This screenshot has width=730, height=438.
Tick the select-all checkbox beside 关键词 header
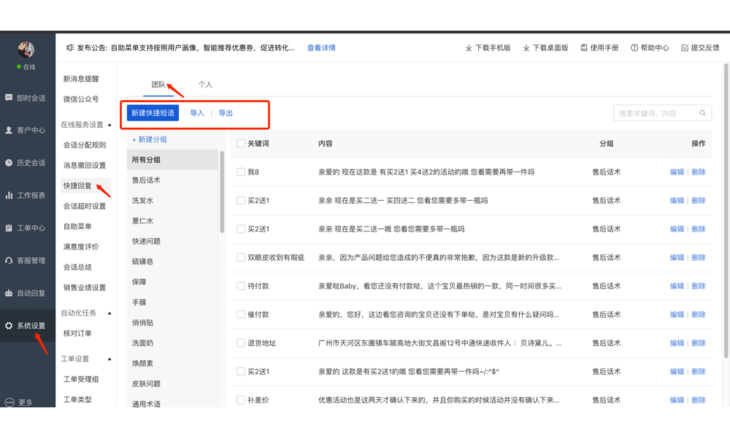240,144
